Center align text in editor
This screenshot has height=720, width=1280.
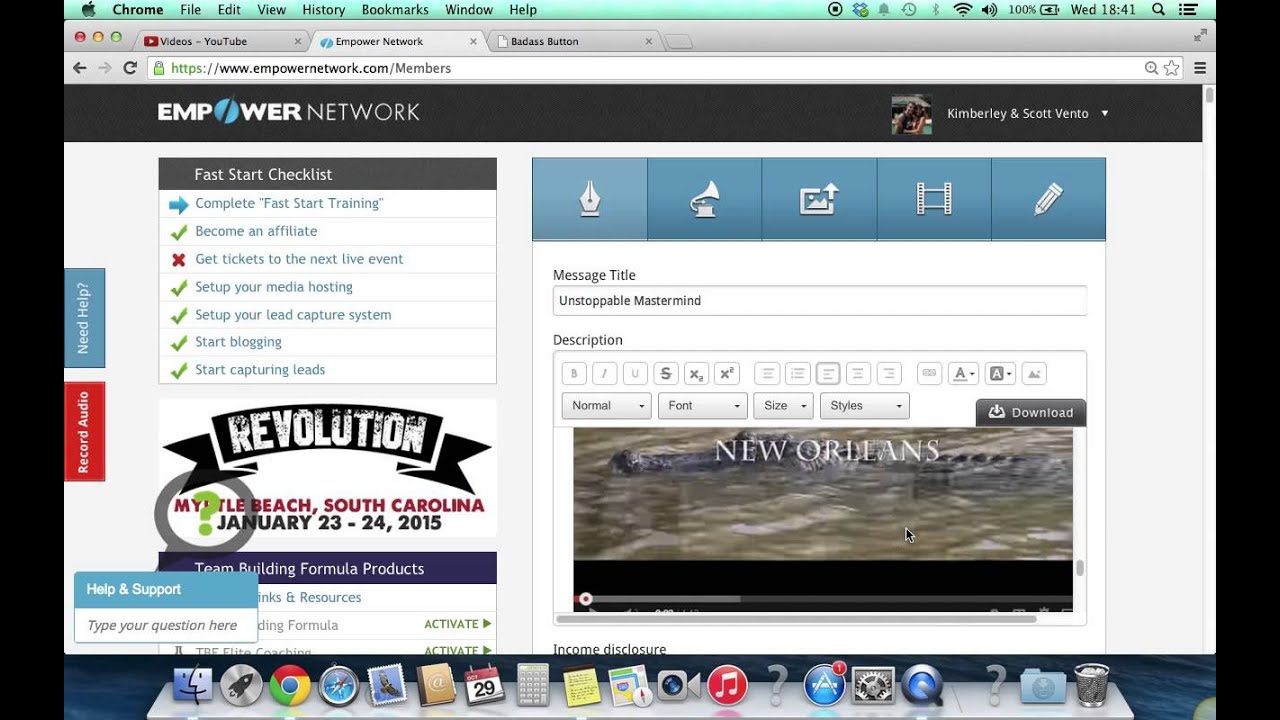[x=858, y=374]
